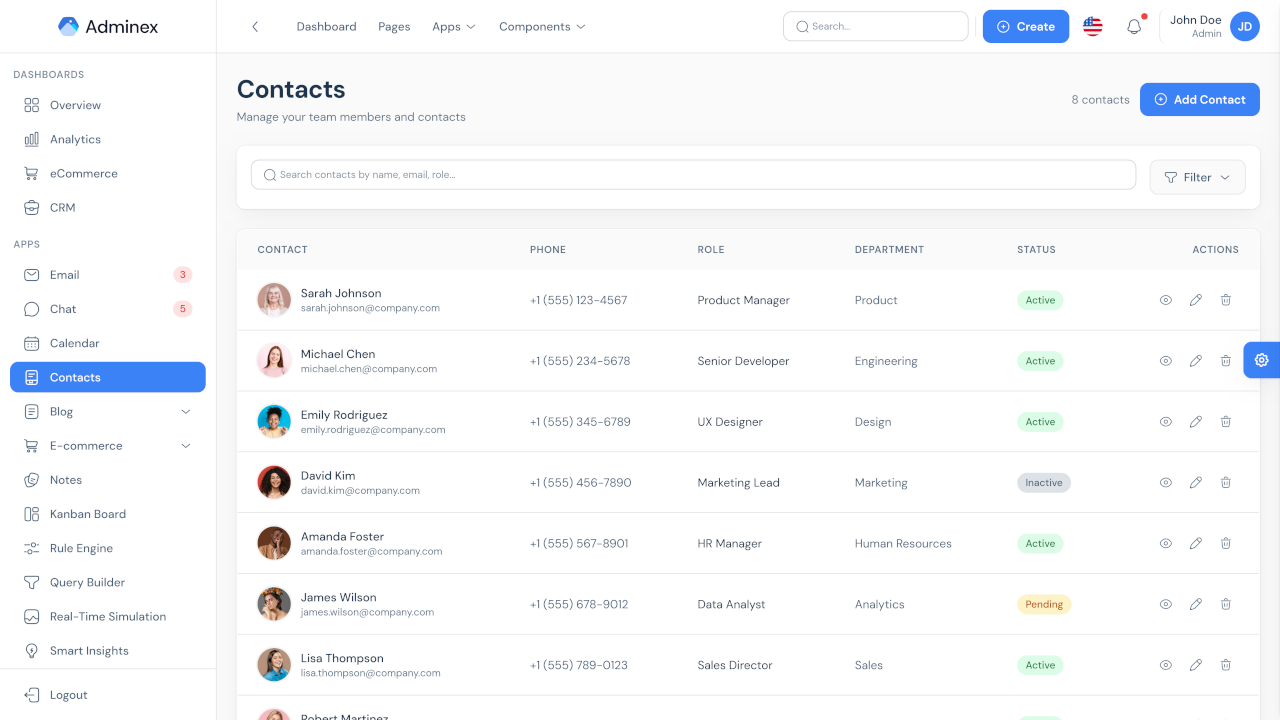Click David Kim's Inactive status badge

[x=1044, y=483]
